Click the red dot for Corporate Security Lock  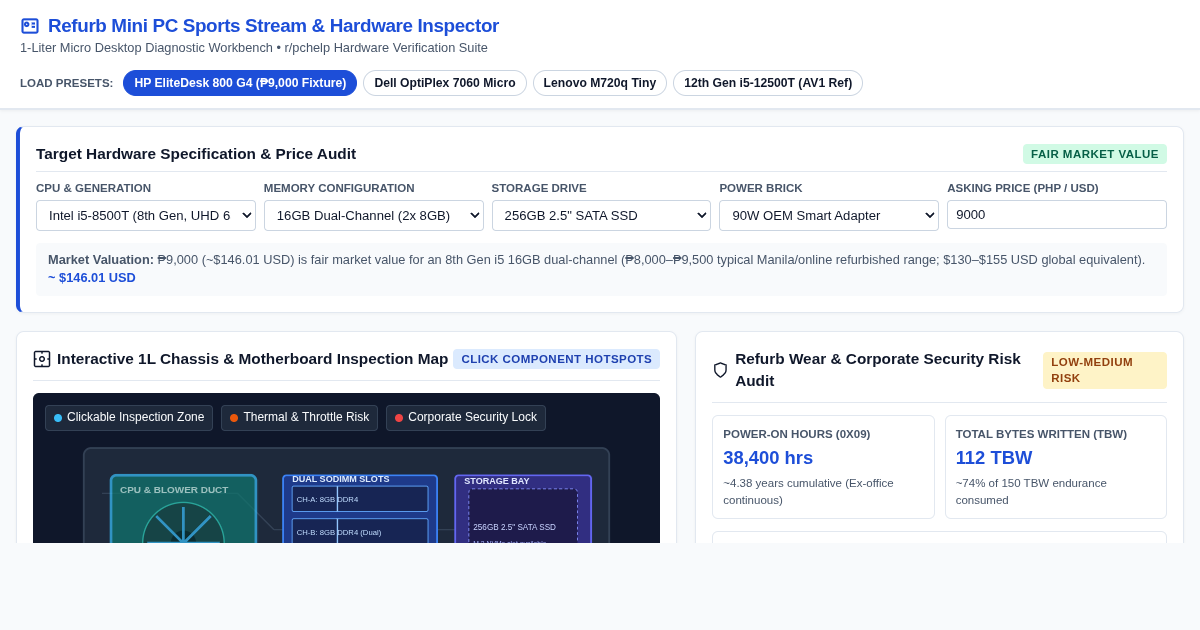[x=399, y=418]
